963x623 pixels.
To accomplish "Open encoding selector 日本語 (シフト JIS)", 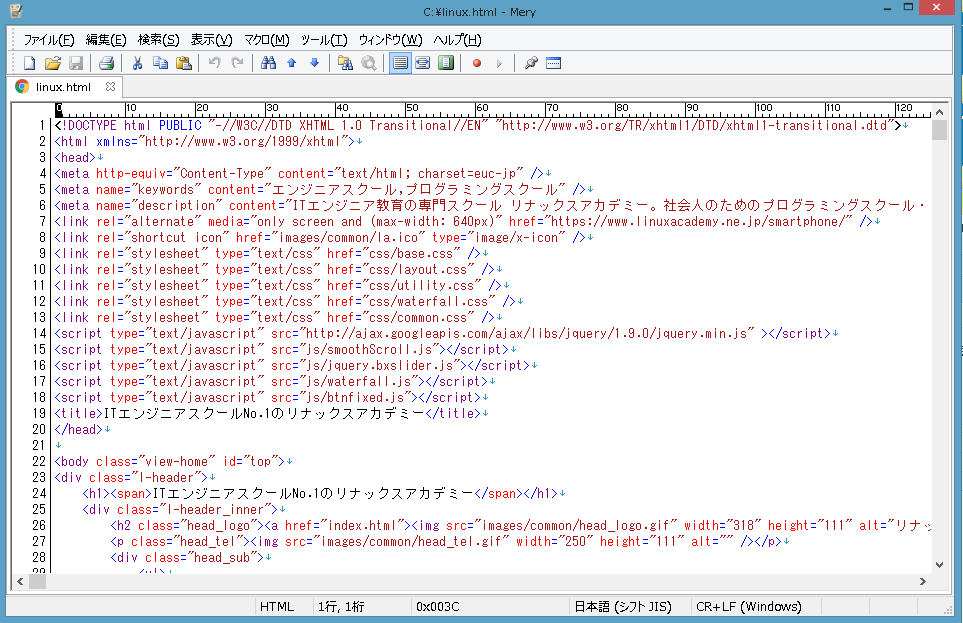I will 628,606.
